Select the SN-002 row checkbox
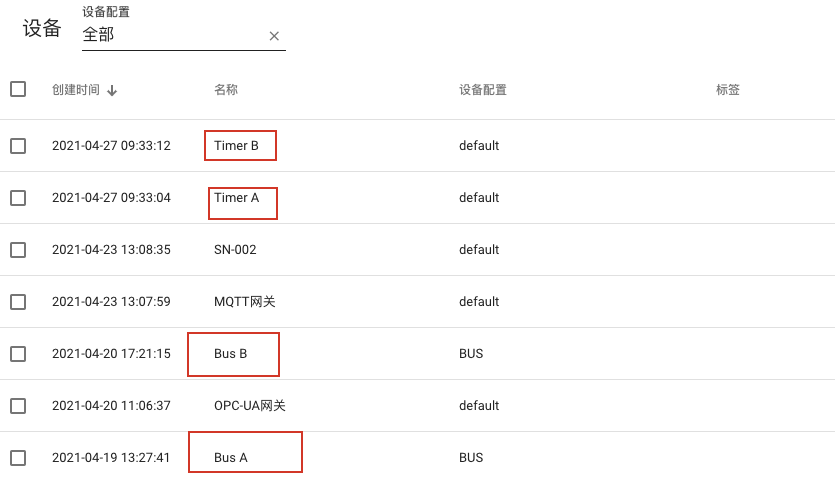Image resolution: width=835 pixels, height=481 pixels. pos(18,250)
